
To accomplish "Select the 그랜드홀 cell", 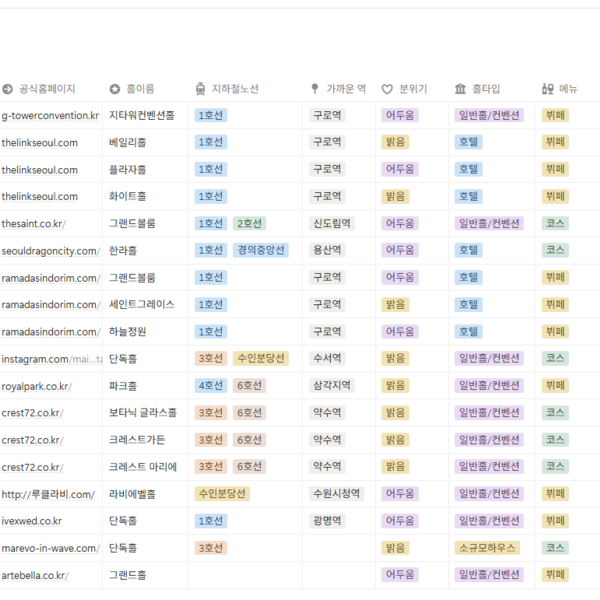I will pyautogui.click(x=145, y=575).
